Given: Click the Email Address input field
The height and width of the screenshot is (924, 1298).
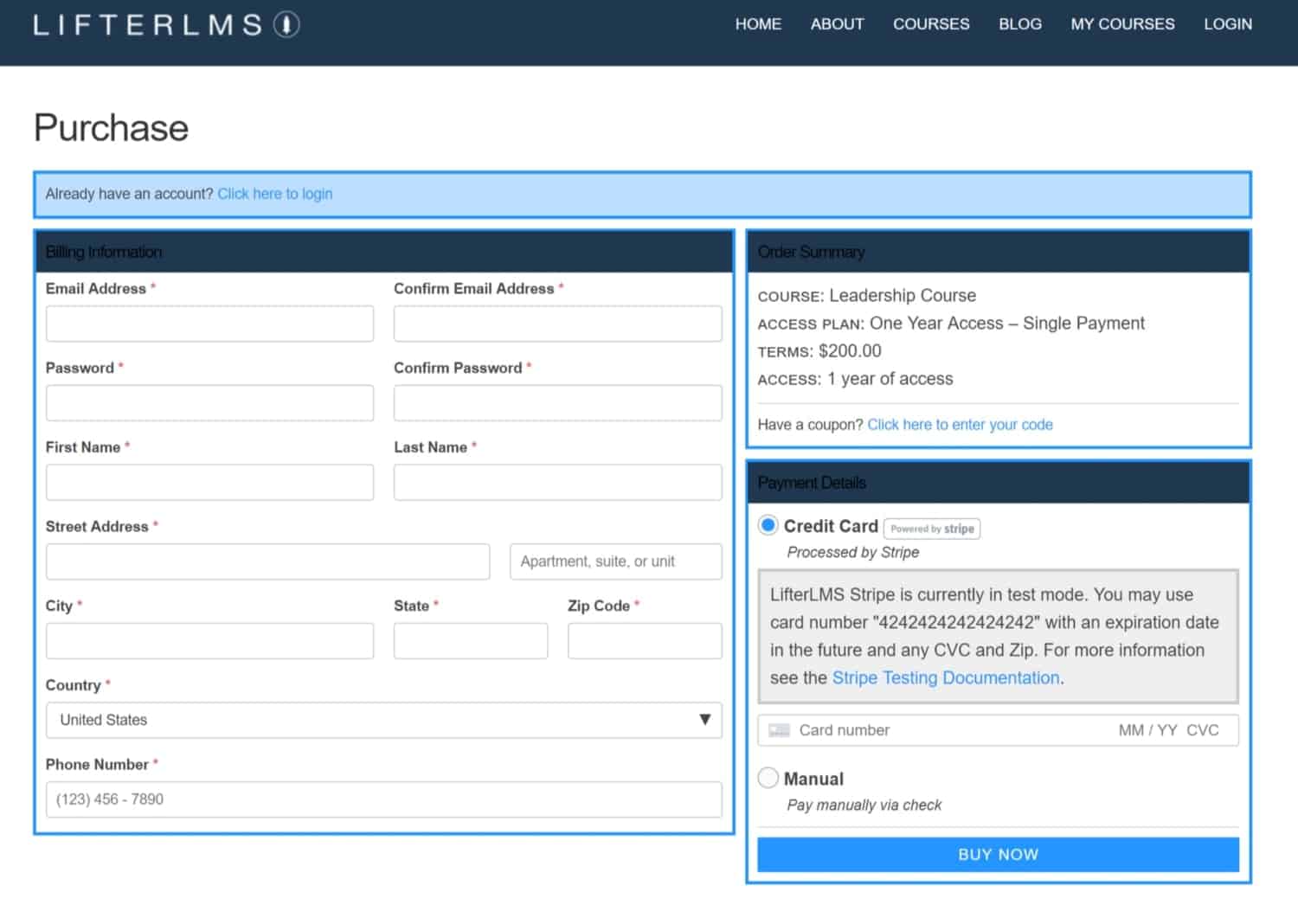Looking at the screenshot, I should click(x=209, y=323).
